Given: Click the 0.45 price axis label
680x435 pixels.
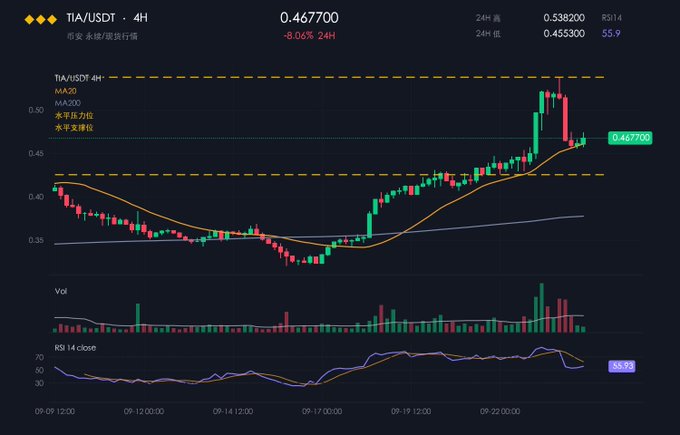Looking at the screenshot, I should click(x=36, y=154).
